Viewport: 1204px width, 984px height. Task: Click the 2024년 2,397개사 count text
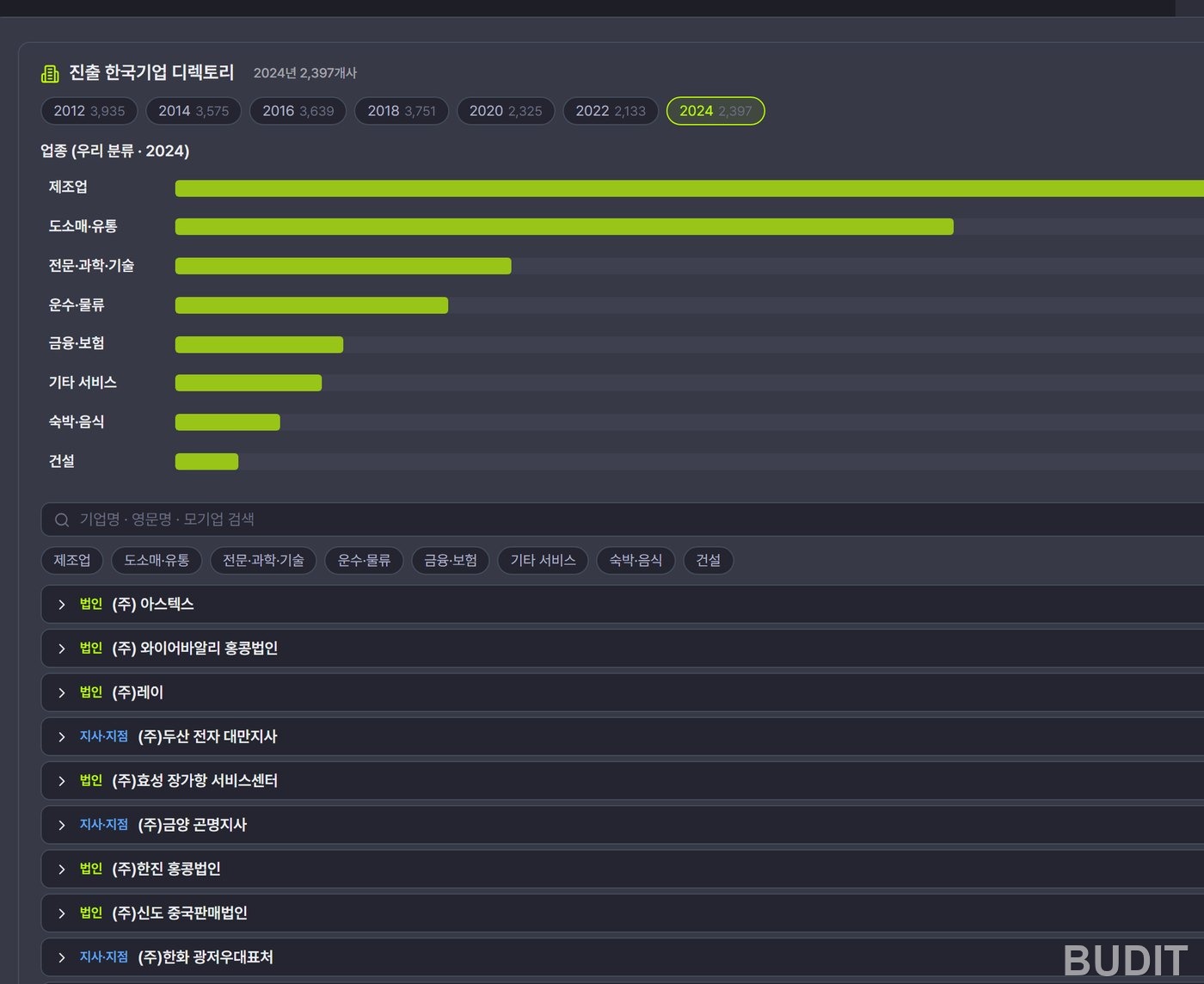click(304, 74)
